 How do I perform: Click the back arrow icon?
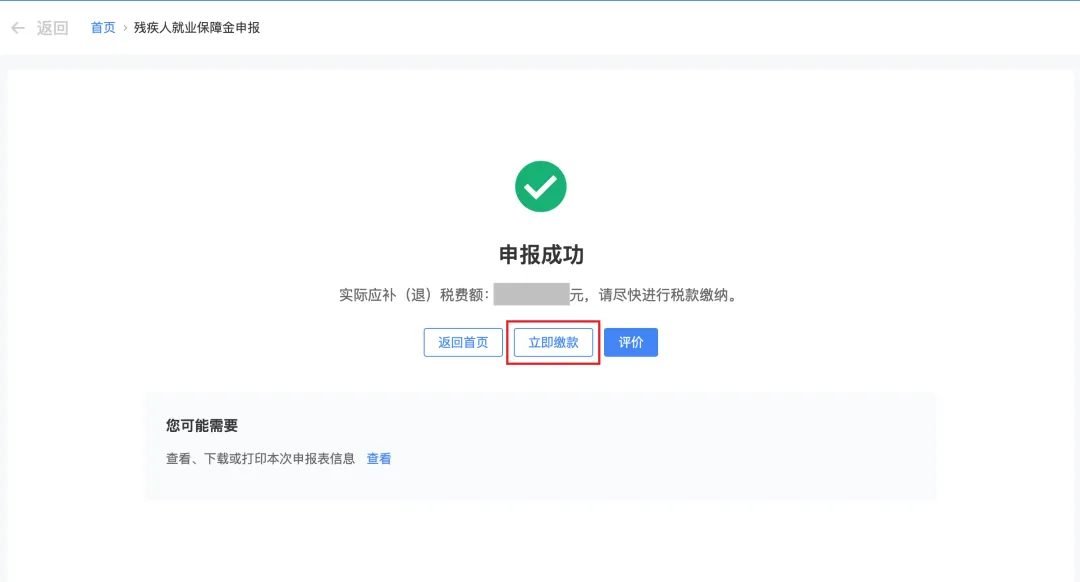pos(17,28)
